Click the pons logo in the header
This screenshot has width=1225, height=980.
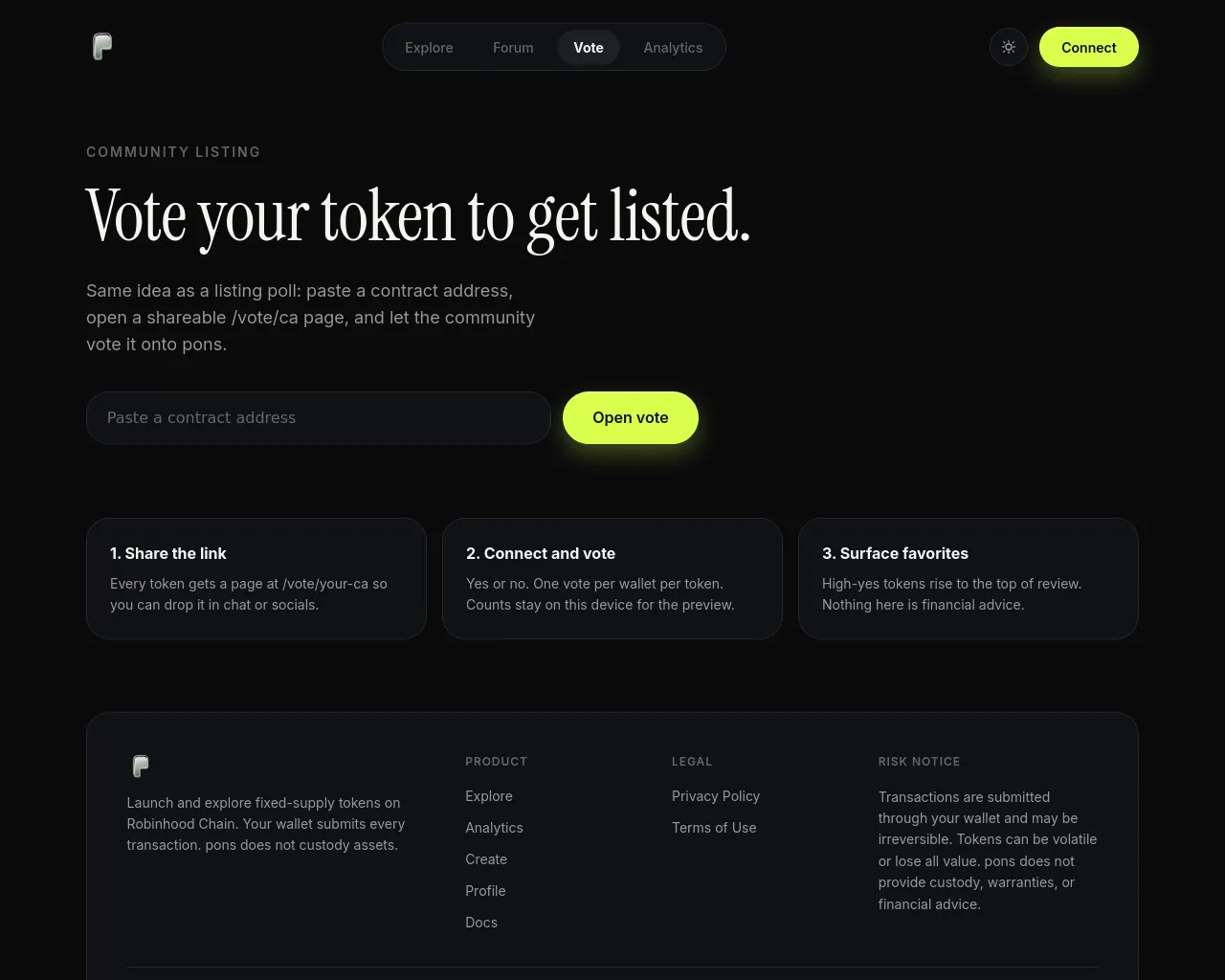[102, 47]
